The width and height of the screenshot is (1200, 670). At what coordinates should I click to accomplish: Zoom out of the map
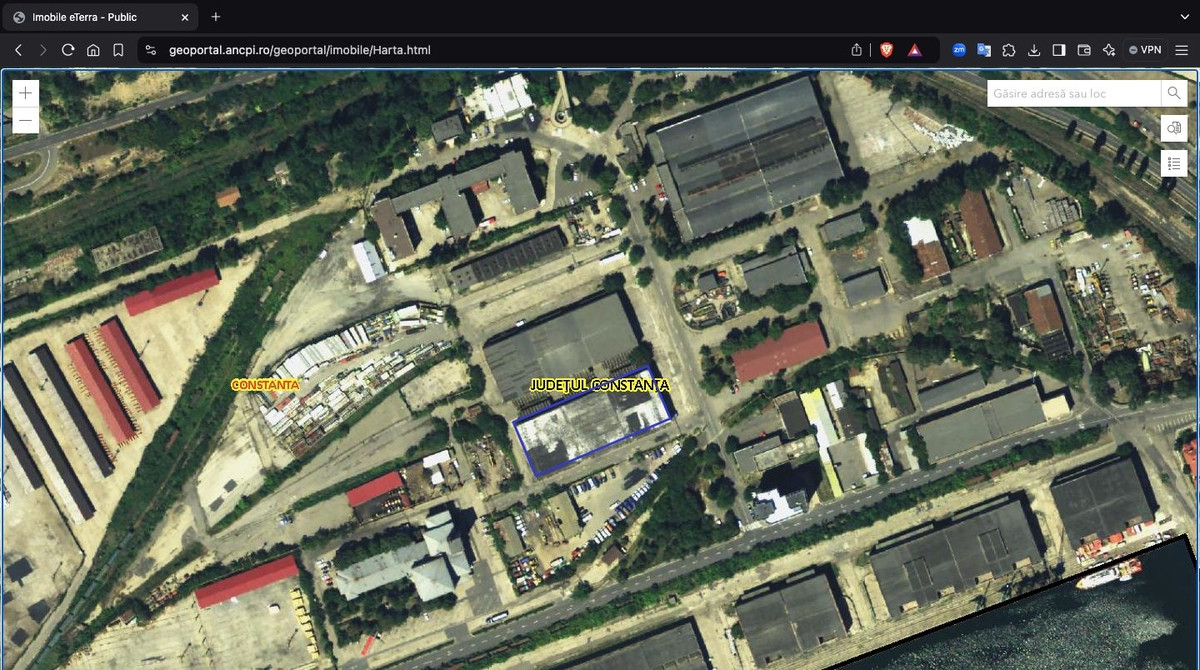pos(25,120)
